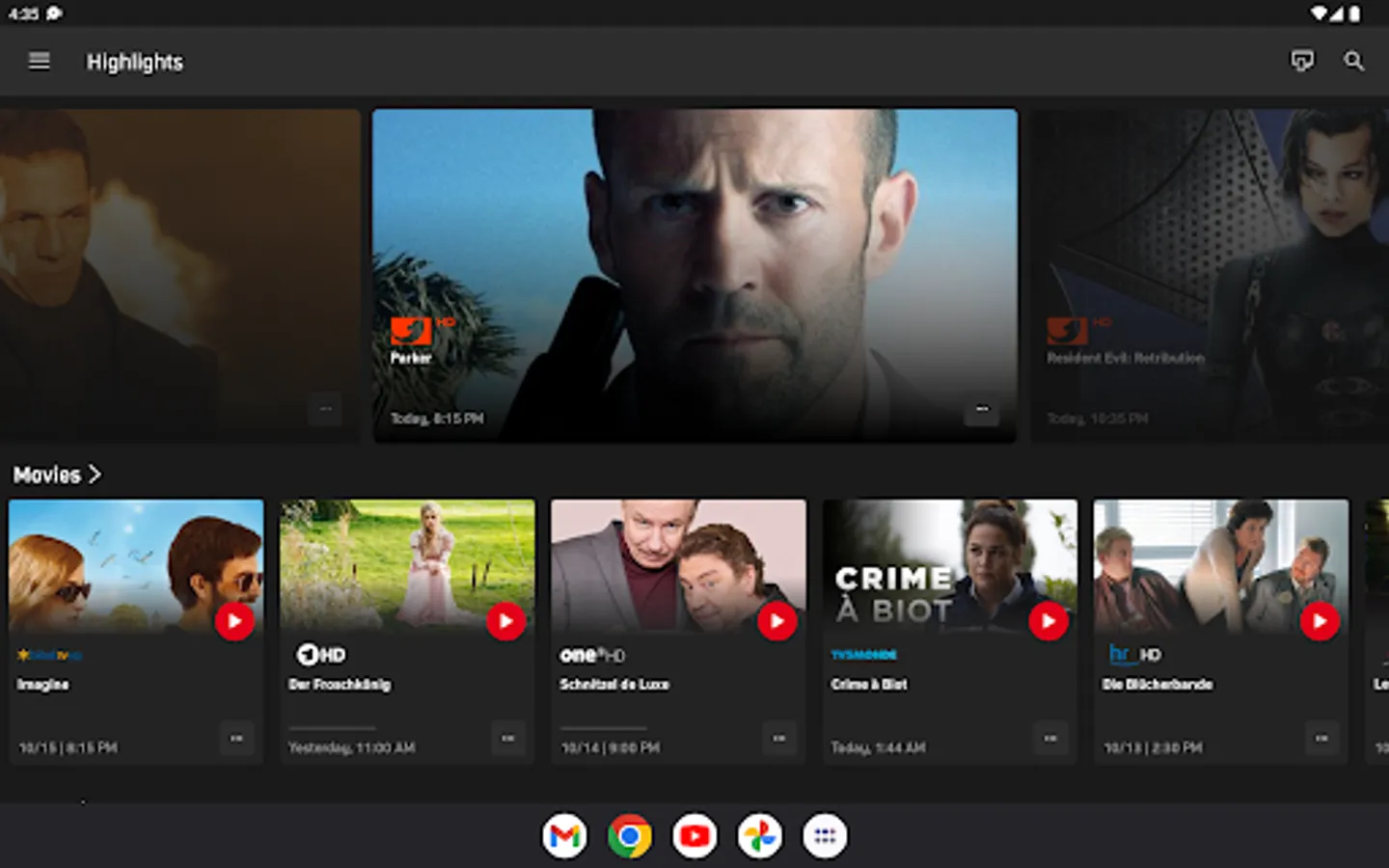Open more options for Der Froschkönig card

pos(507,739)
